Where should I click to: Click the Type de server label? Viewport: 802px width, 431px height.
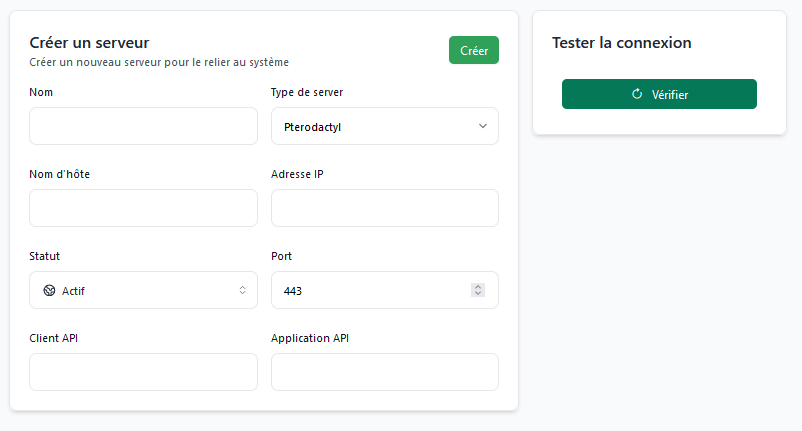307,93
